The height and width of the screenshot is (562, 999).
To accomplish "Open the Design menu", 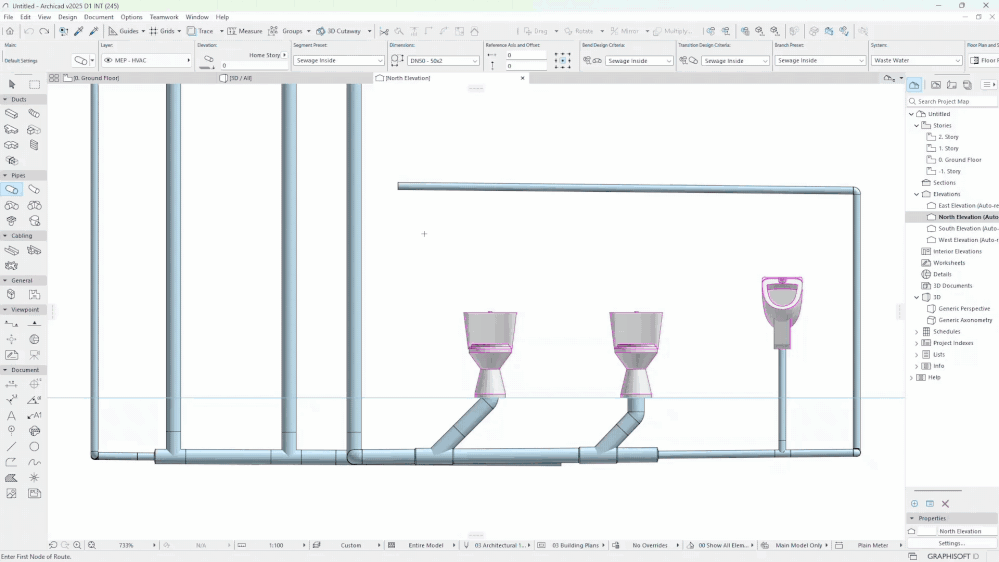I will coord(68,17).
